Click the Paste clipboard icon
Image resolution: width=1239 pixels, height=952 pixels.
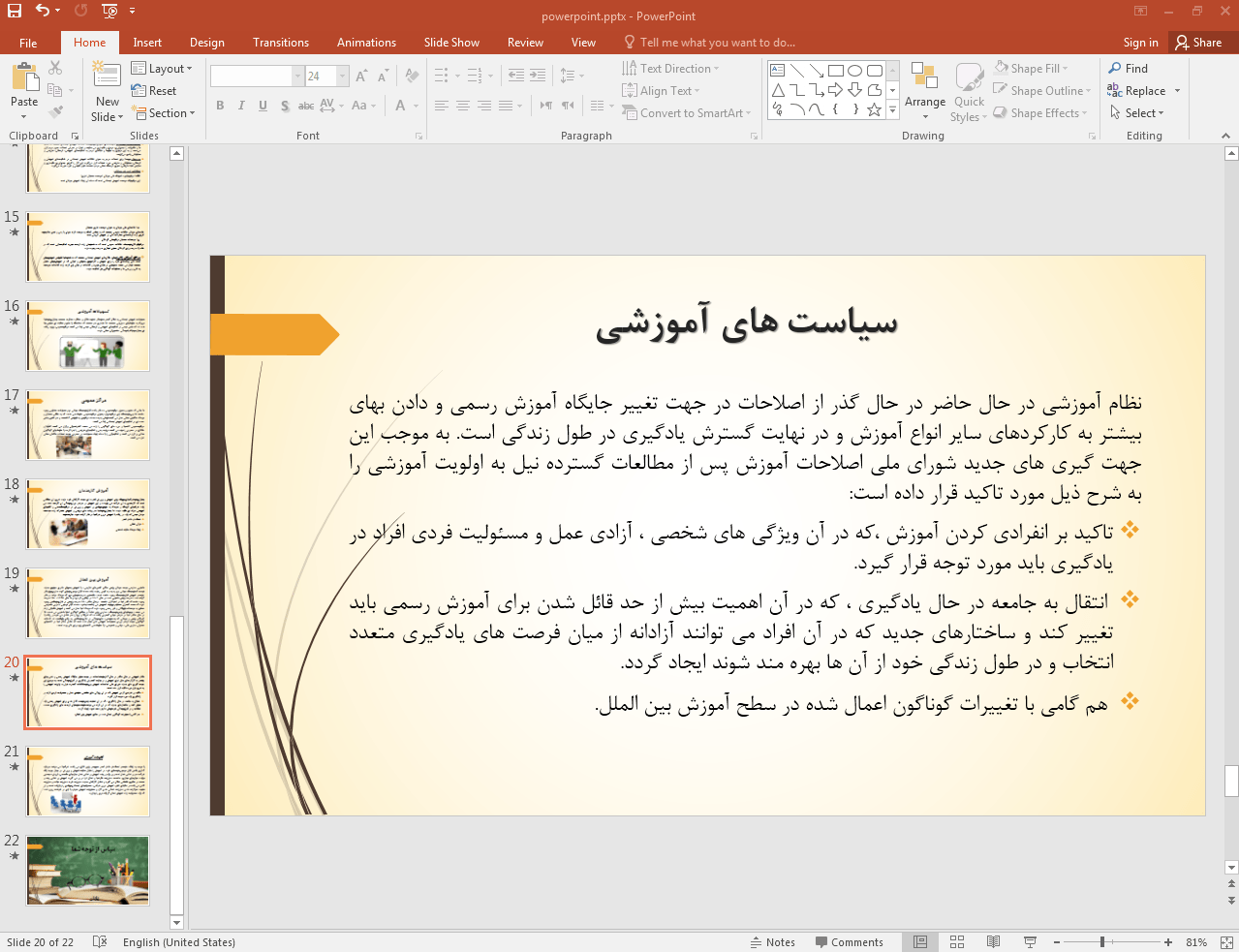[x=24, y=77]
